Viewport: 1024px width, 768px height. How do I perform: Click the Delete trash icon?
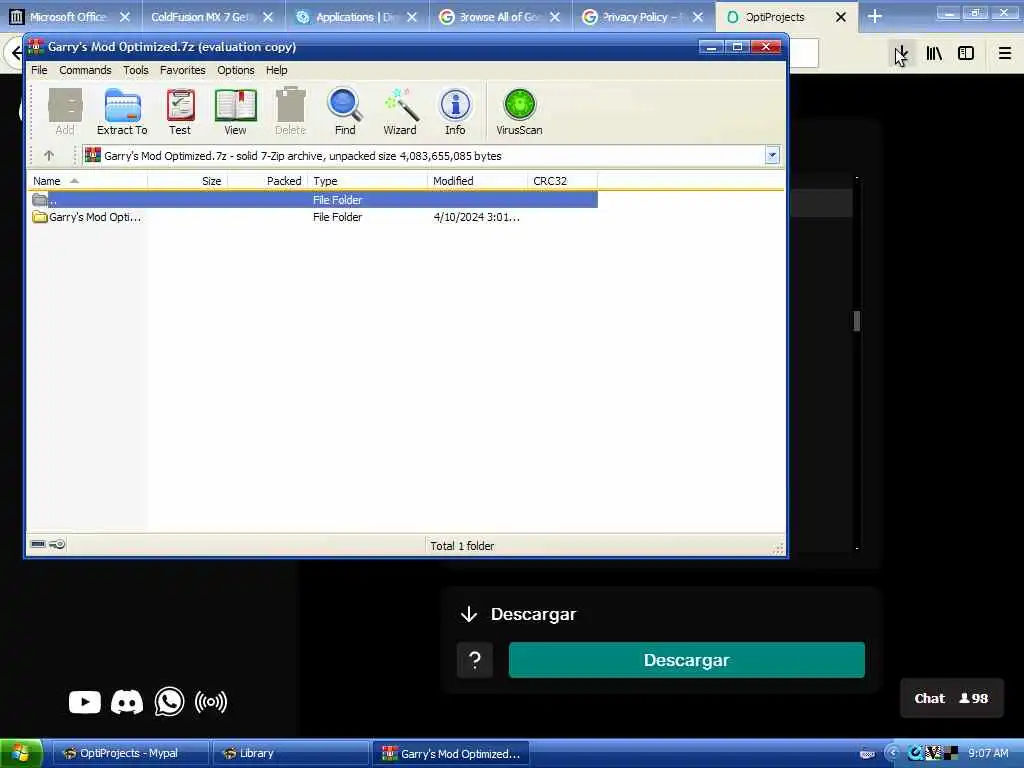tap(291, 111)
